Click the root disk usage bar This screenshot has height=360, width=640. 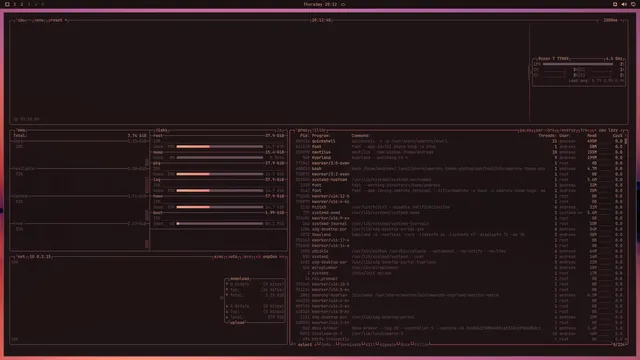pyautogui.click(x=220, y=146)
